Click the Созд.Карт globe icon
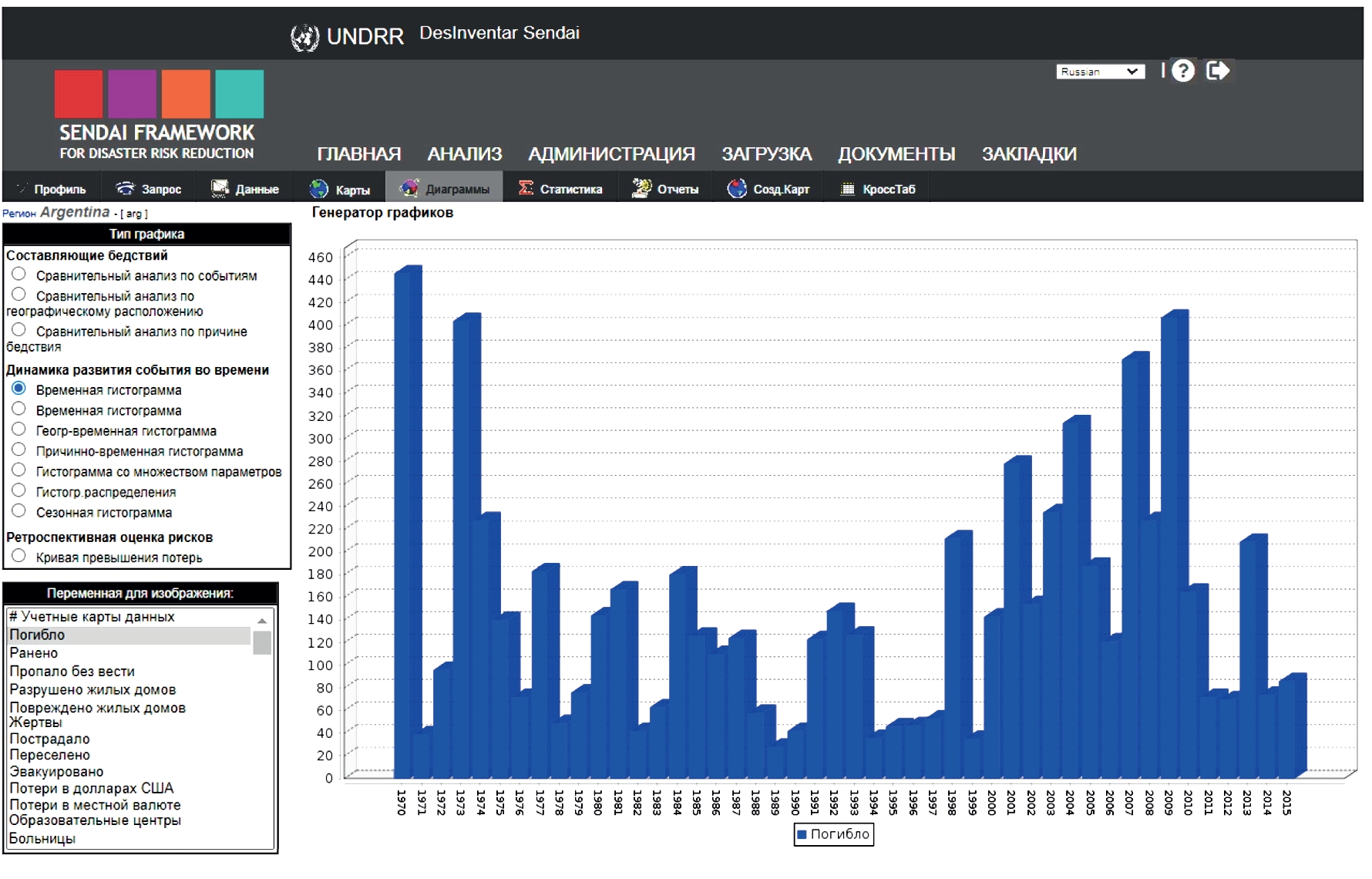The image size is (1372, 879). (737, 188)
